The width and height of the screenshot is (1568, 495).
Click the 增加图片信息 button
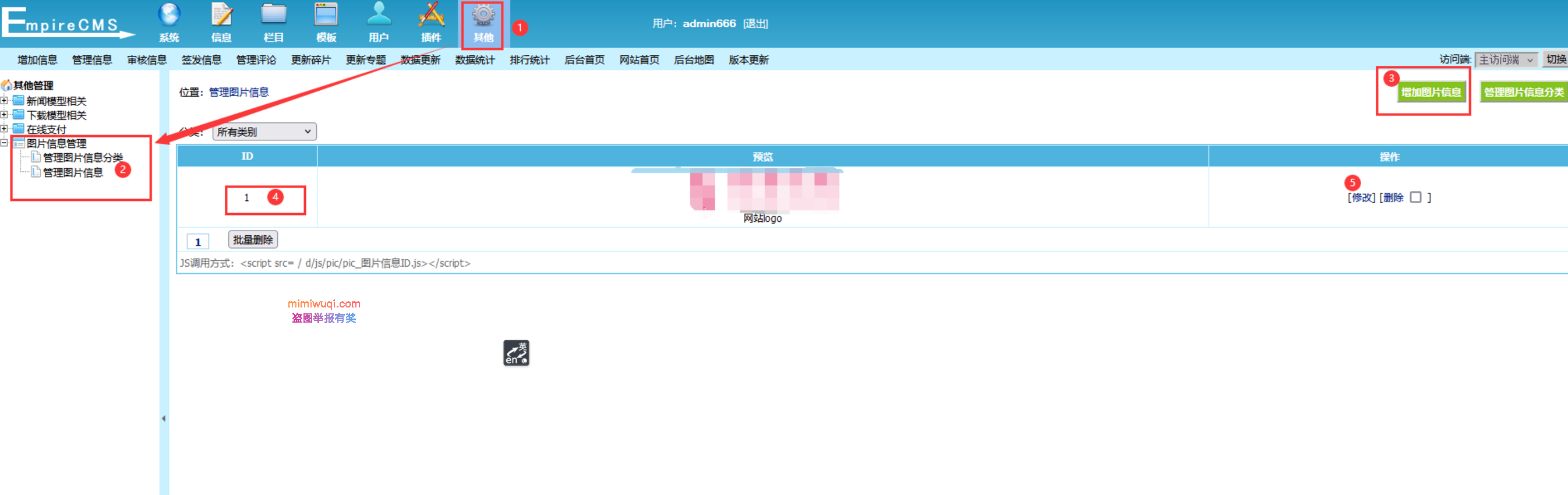[x=1431, y=92]
